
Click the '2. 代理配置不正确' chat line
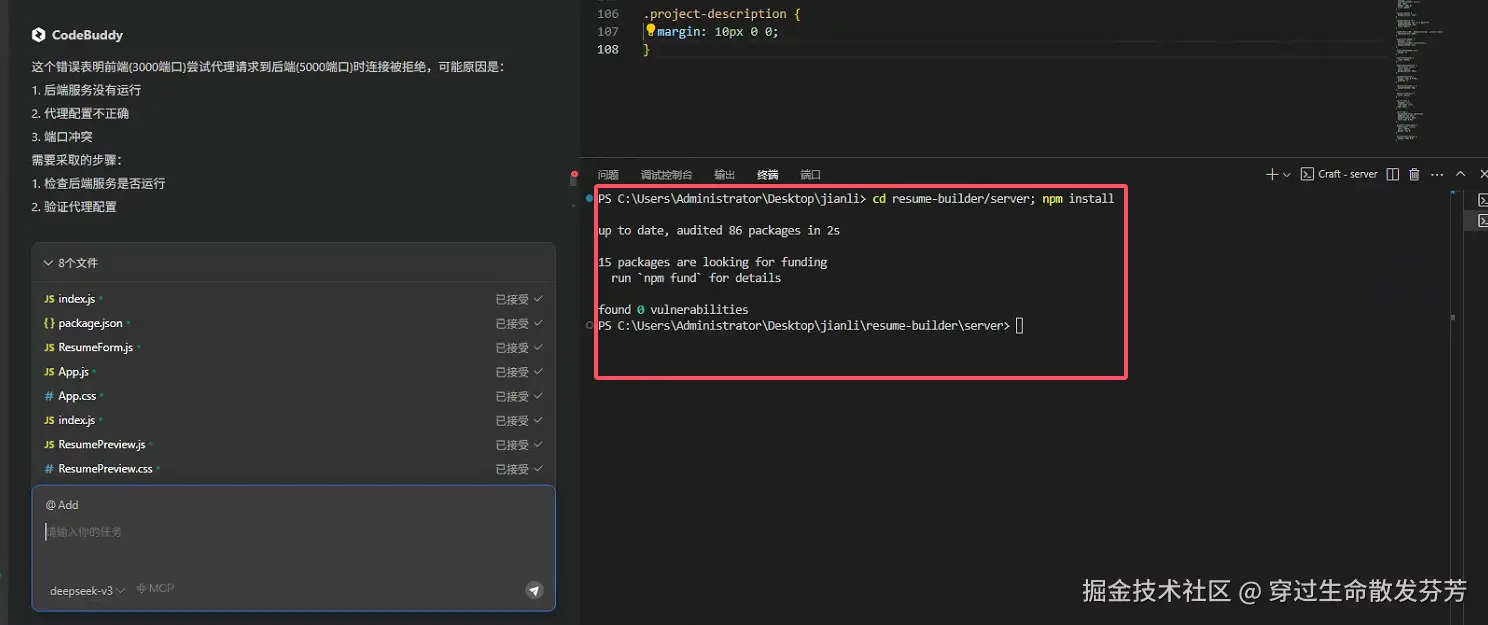pos(80,113)
